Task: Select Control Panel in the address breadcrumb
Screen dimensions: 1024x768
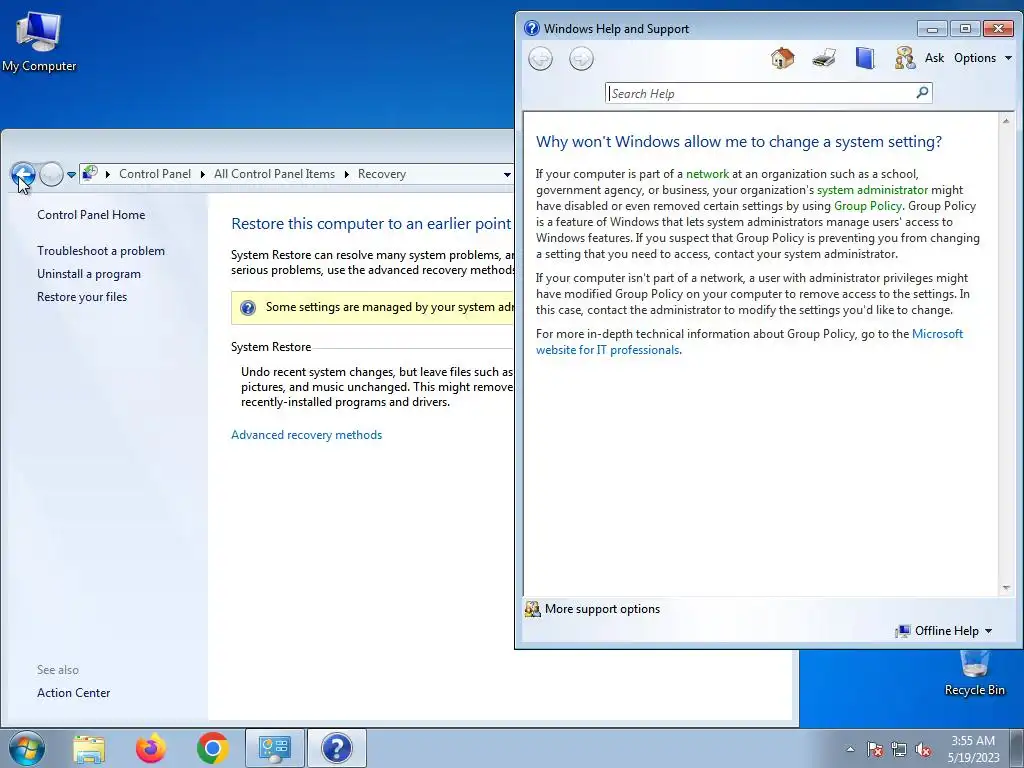Action: (155, 174)
